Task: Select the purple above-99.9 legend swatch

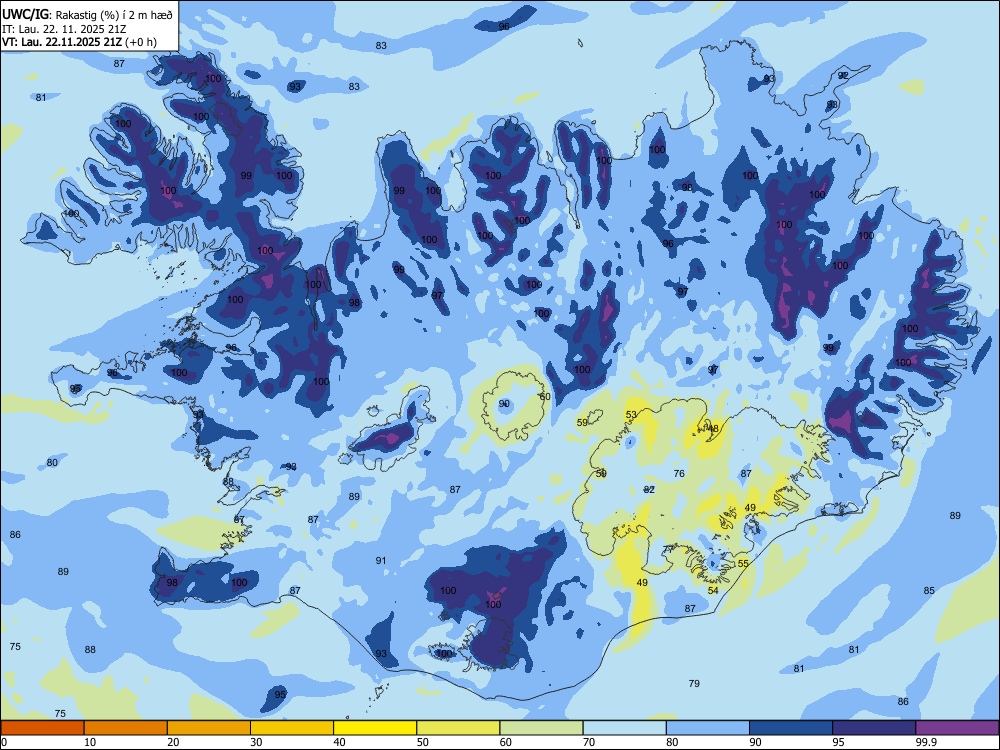Action: pyautogui.click(x=957, y=728)
